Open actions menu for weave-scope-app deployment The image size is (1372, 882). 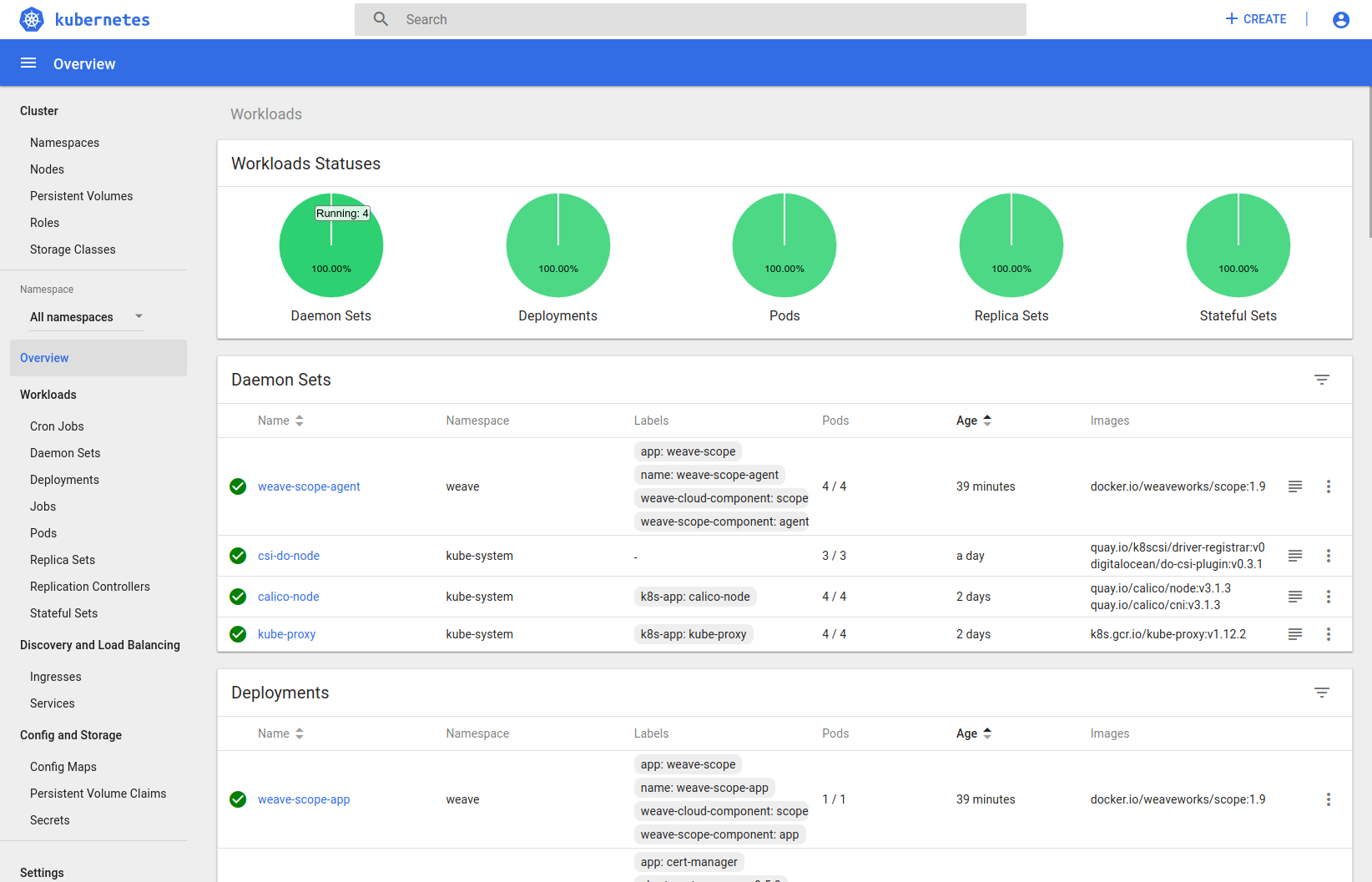pyautogui.click(x=1329, y=799)
